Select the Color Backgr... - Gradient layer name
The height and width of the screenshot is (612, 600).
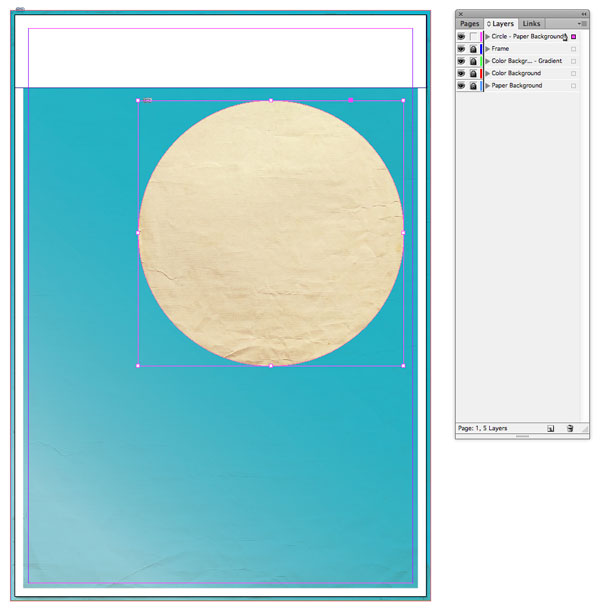(x=527, y=61)
